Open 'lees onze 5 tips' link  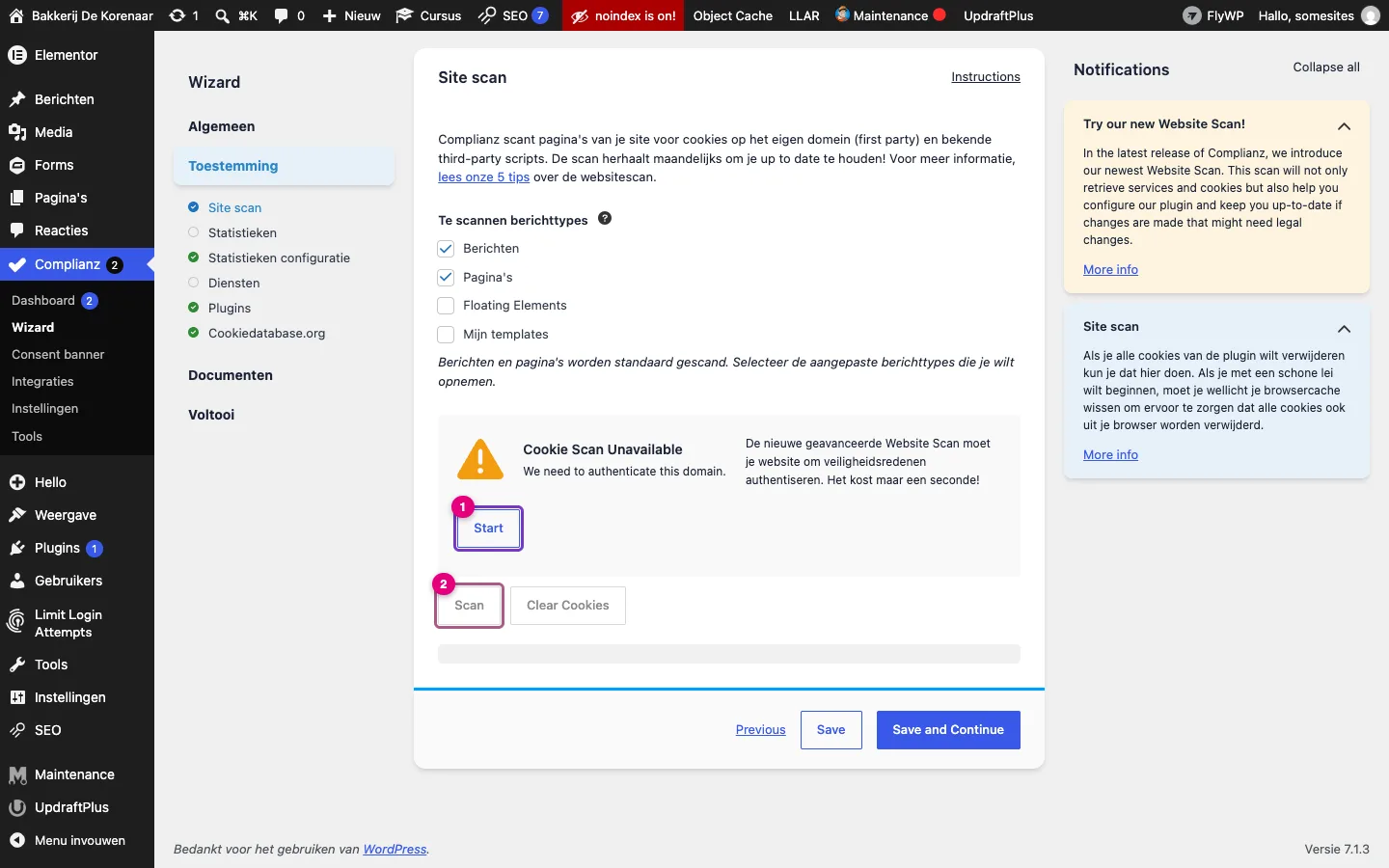coord(483,177)
